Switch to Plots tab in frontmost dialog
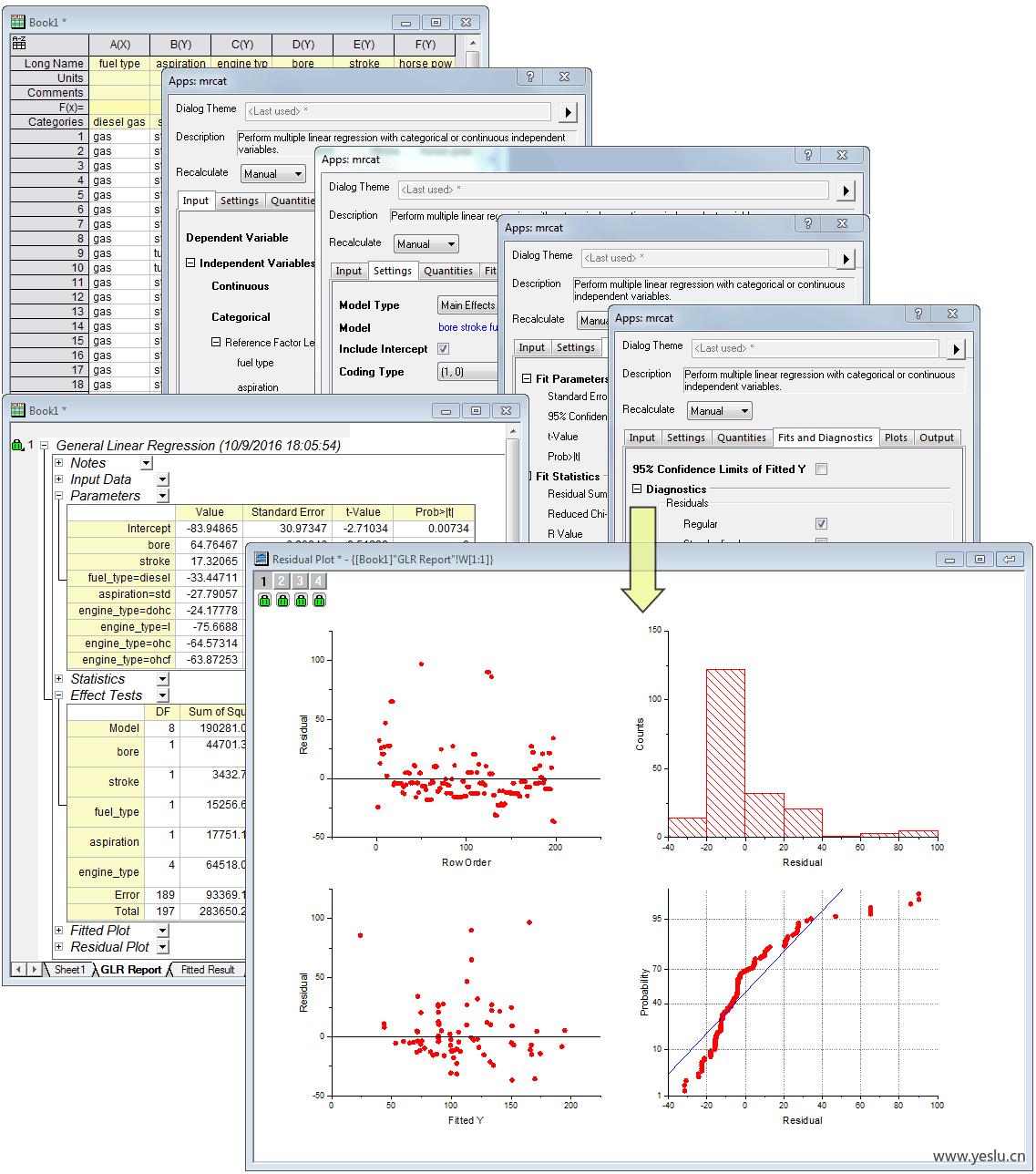 click(x=896, y=438)
